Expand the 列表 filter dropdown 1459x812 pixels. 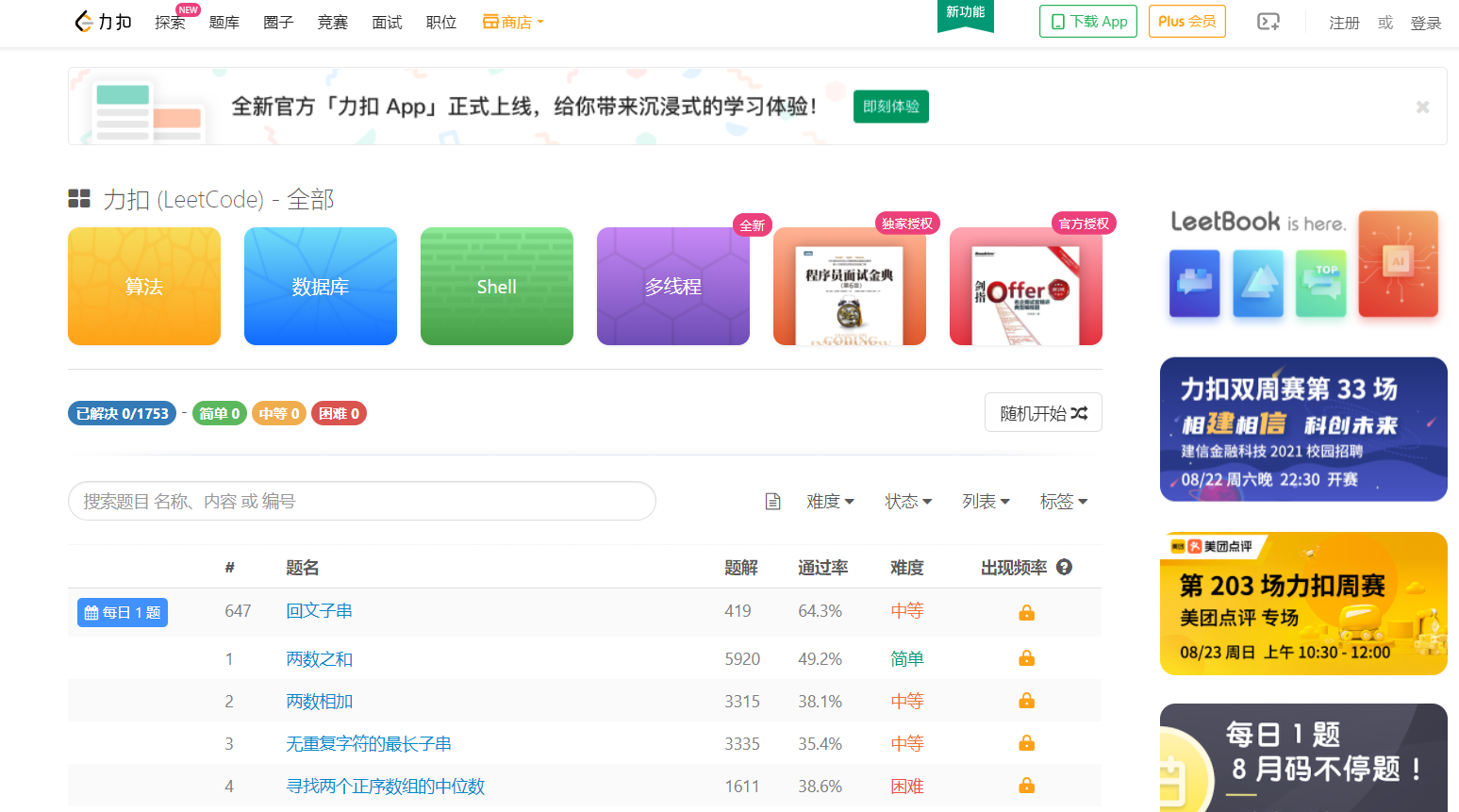986,502
